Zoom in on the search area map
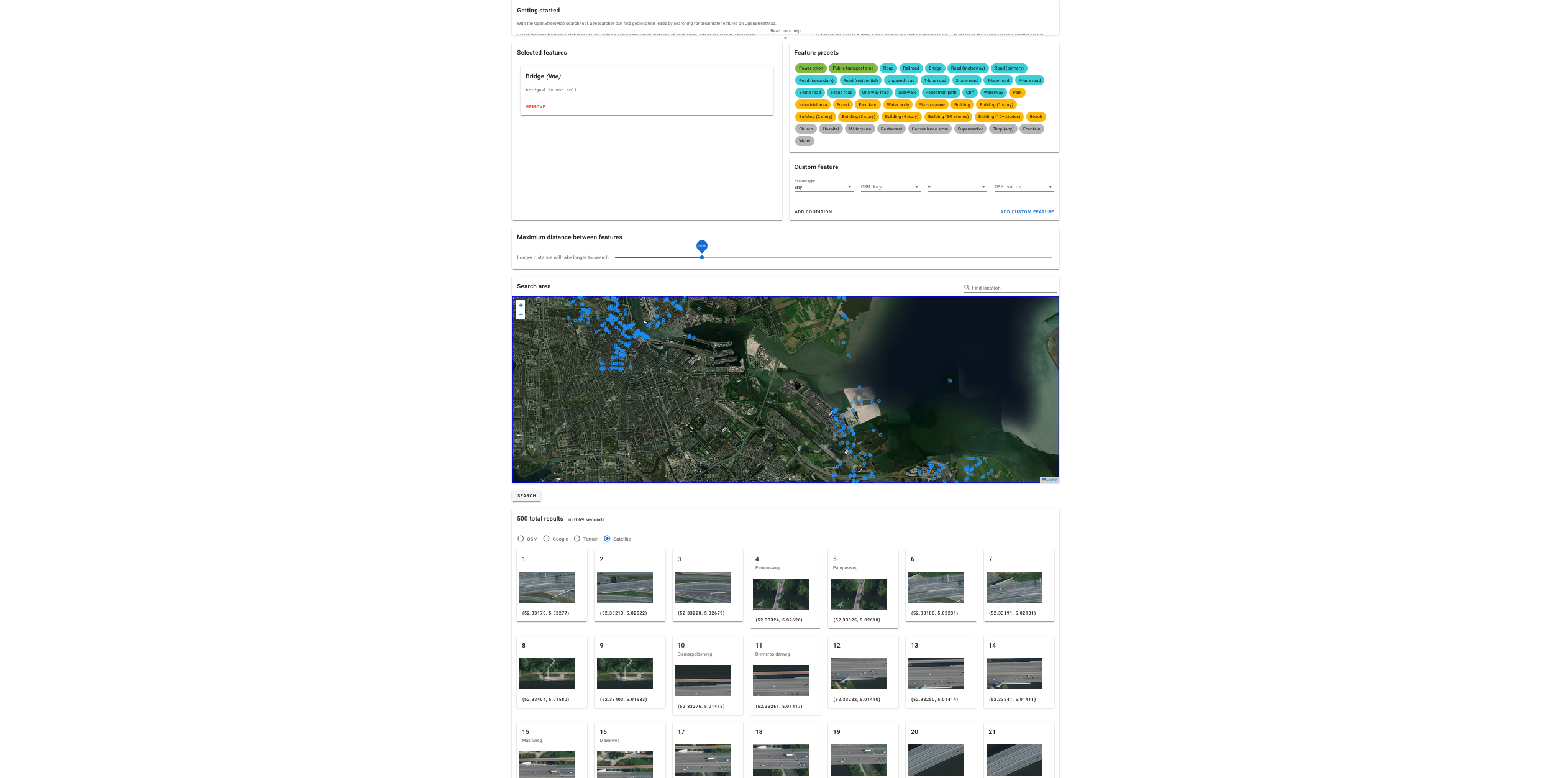This screenshot has height=778, width=1568. point(521,305)
